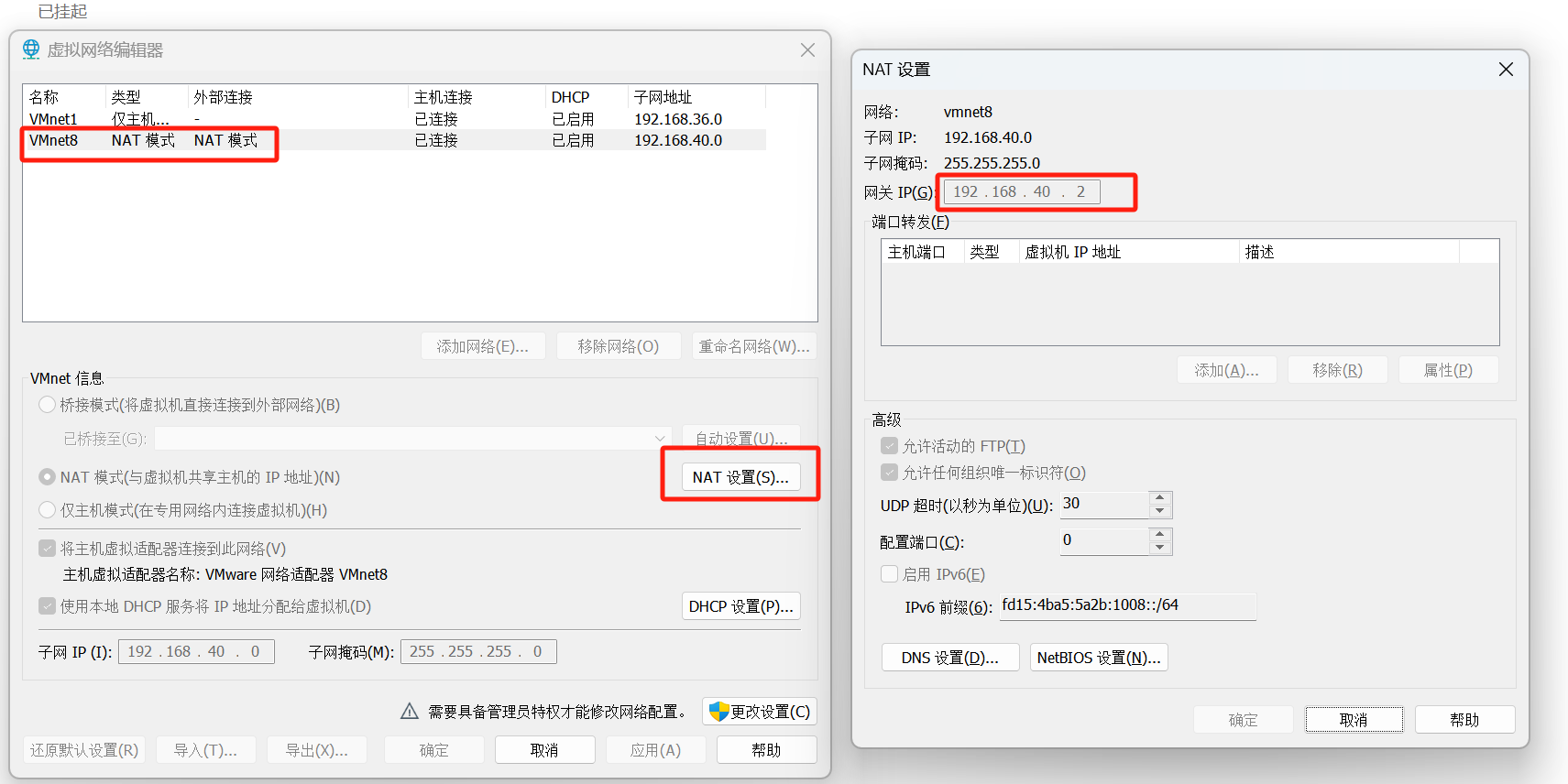This screenshot has width=1568, height=784.
Task: Click 取消 in the Virtual Network Editor
Action: pyautogui.click(x=545, y=750)
